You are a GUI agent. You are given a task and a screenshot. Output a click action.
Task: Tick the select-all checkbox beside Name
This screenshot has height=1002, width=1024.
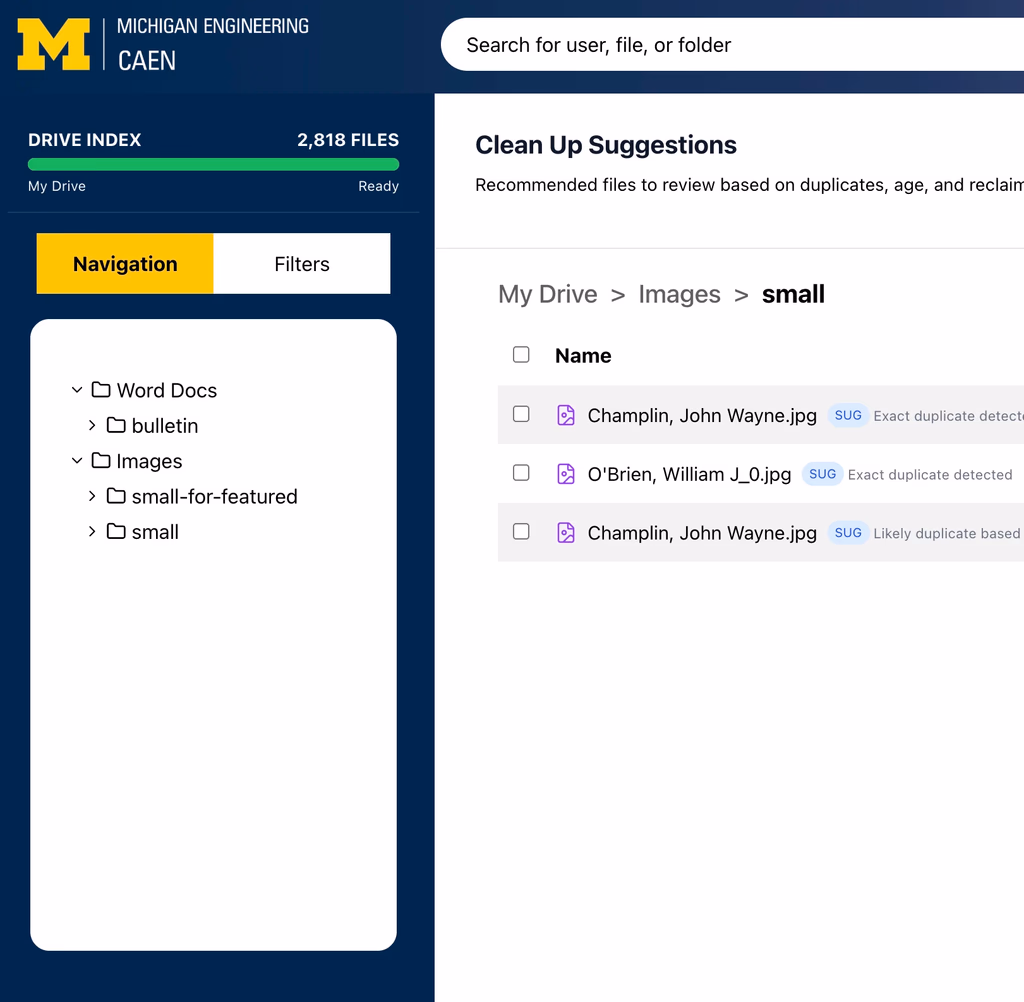pos(521,355)
